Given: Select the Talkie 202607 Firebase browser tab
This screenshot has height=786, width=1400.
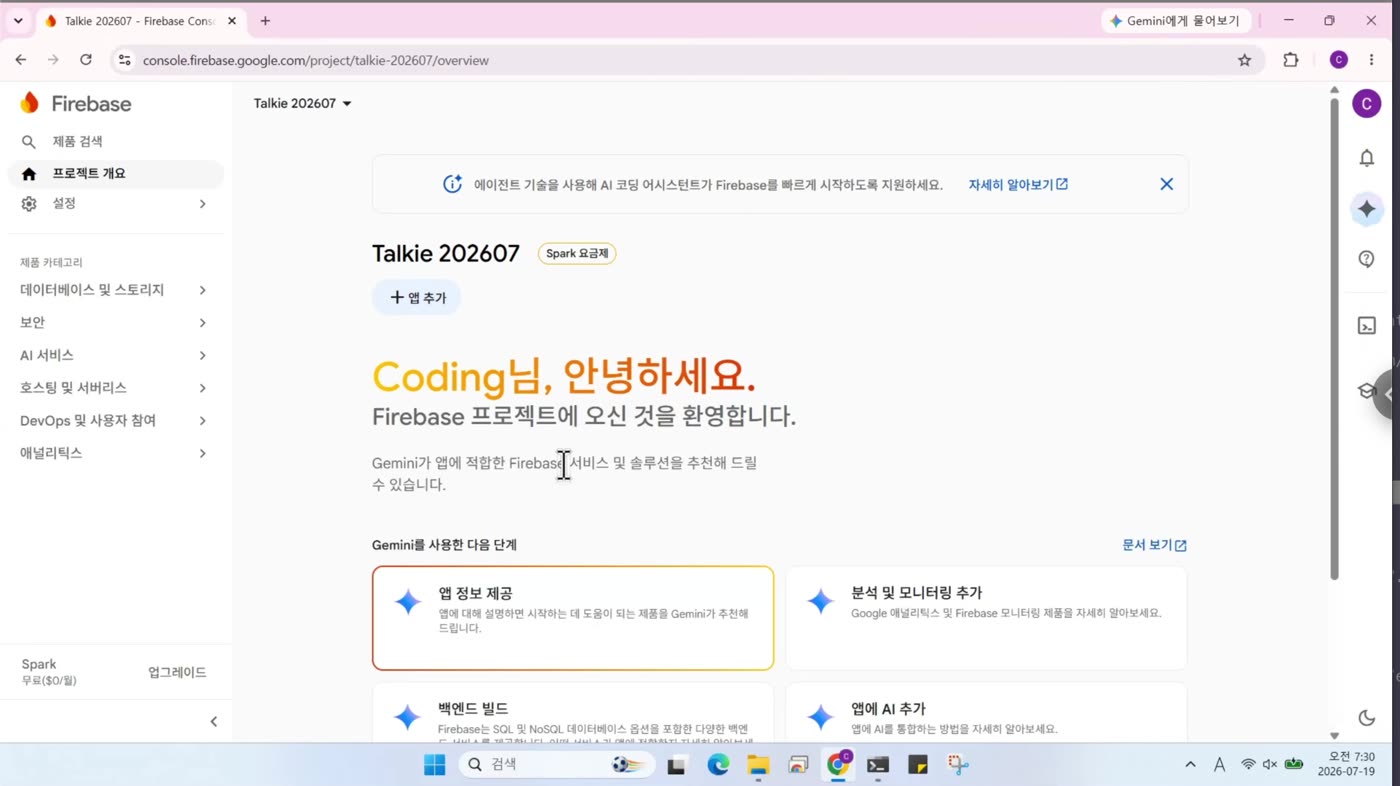Looking at the screenshot, I should (139, 21).
